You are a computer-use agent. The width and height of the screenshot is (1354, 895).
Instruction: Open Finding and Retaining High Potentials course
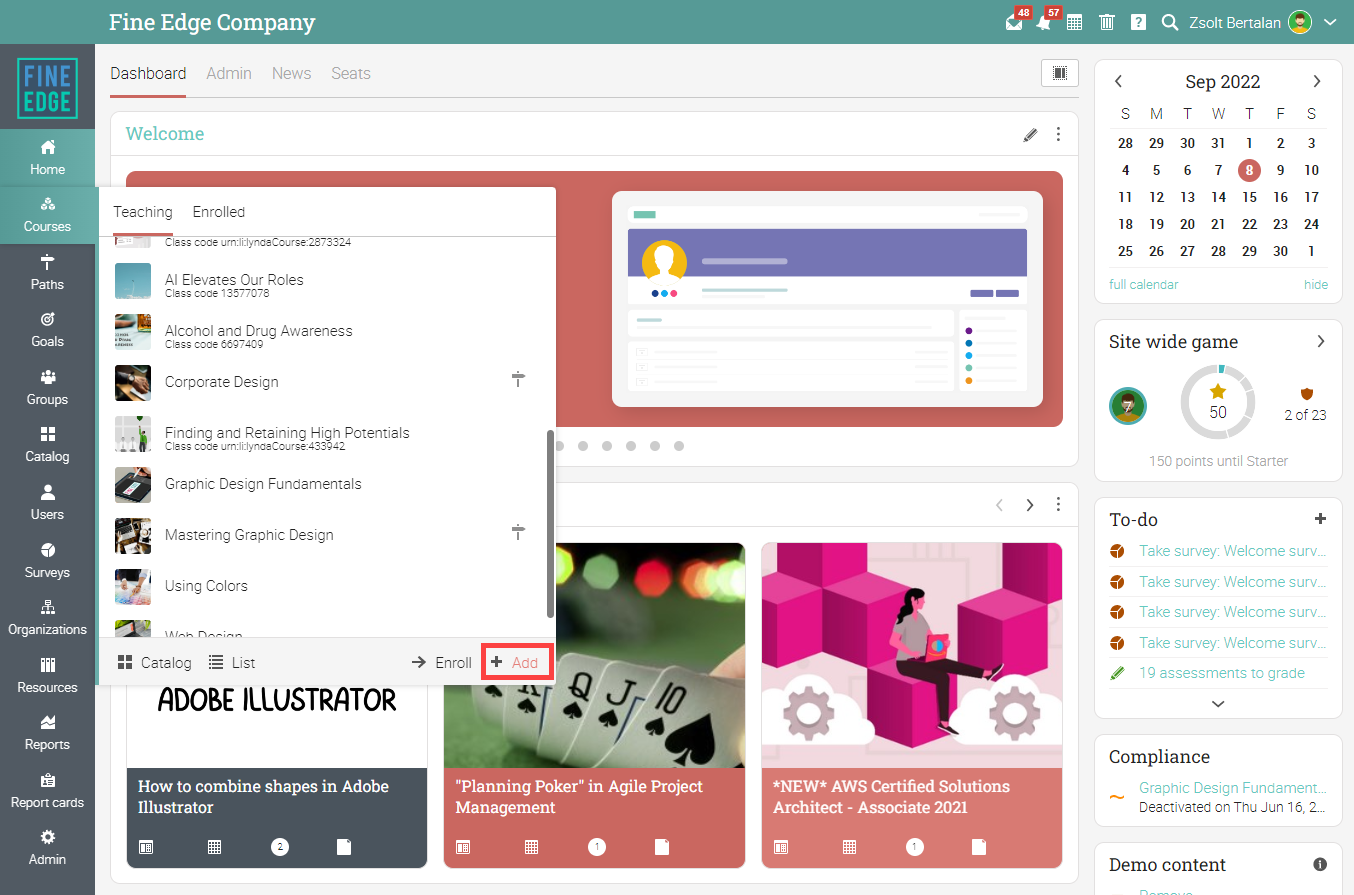pos(287,433)
